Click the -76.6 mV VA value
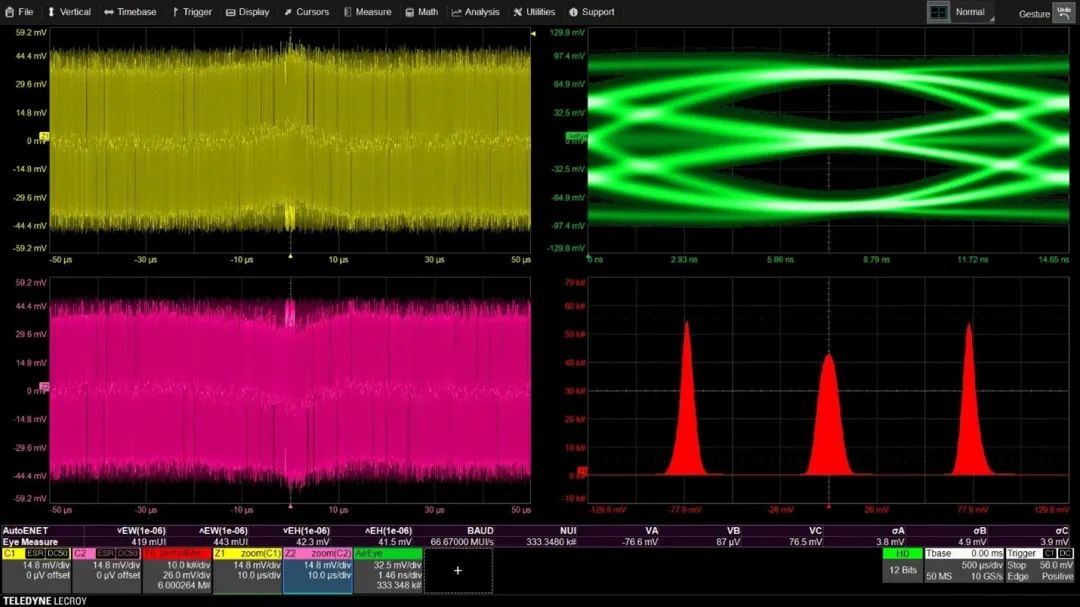Image resolution: width=1080 pixels, height=607 pixels. coord(641,542)
